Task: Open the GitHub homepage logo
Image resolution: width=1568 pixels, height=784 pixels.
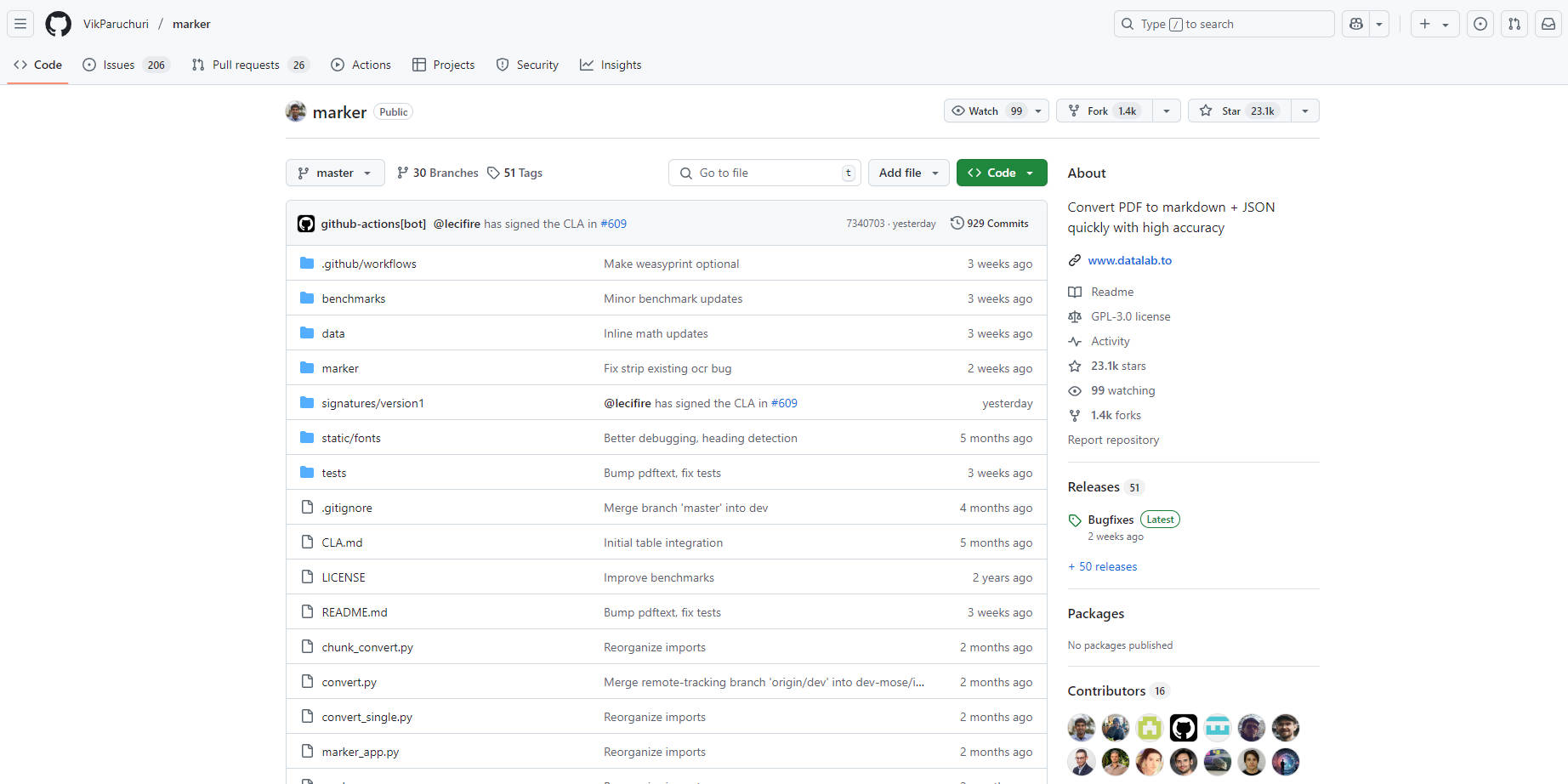Action: [x=58, y=24]
